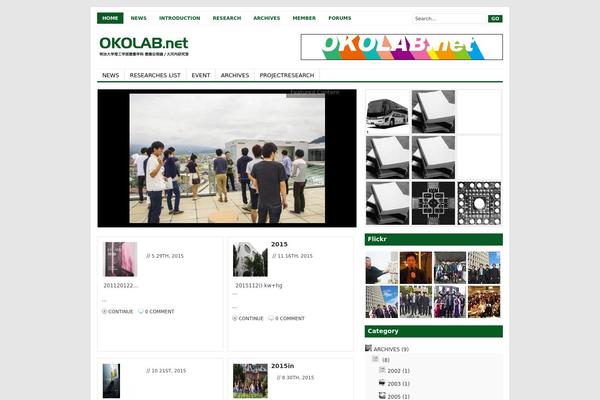Click the green OKOLAB.net logo
The image size is (600, 400).
click(x=144, y=46)
